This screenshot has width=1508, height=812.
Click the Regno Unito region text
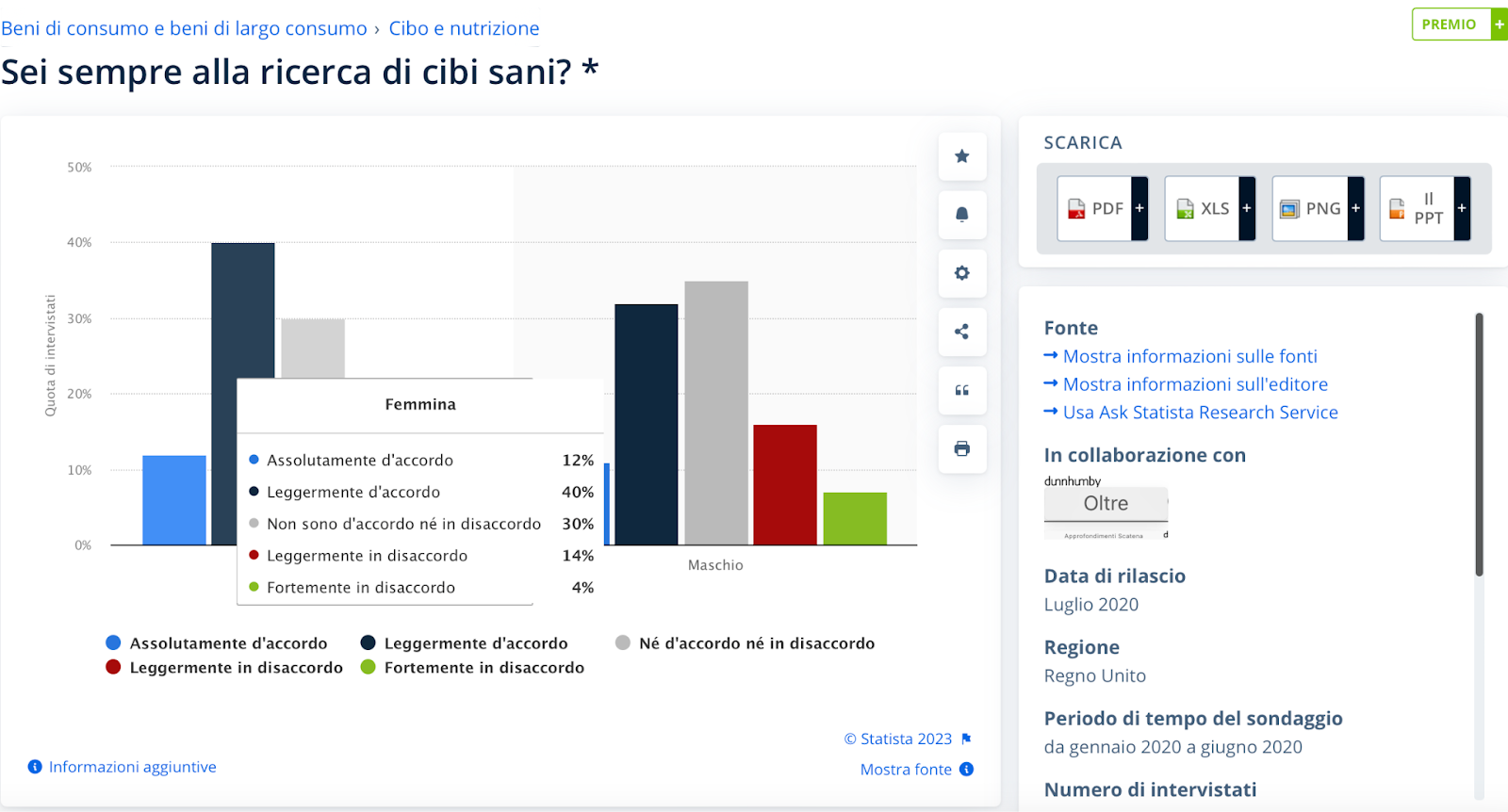(1095, 675)
